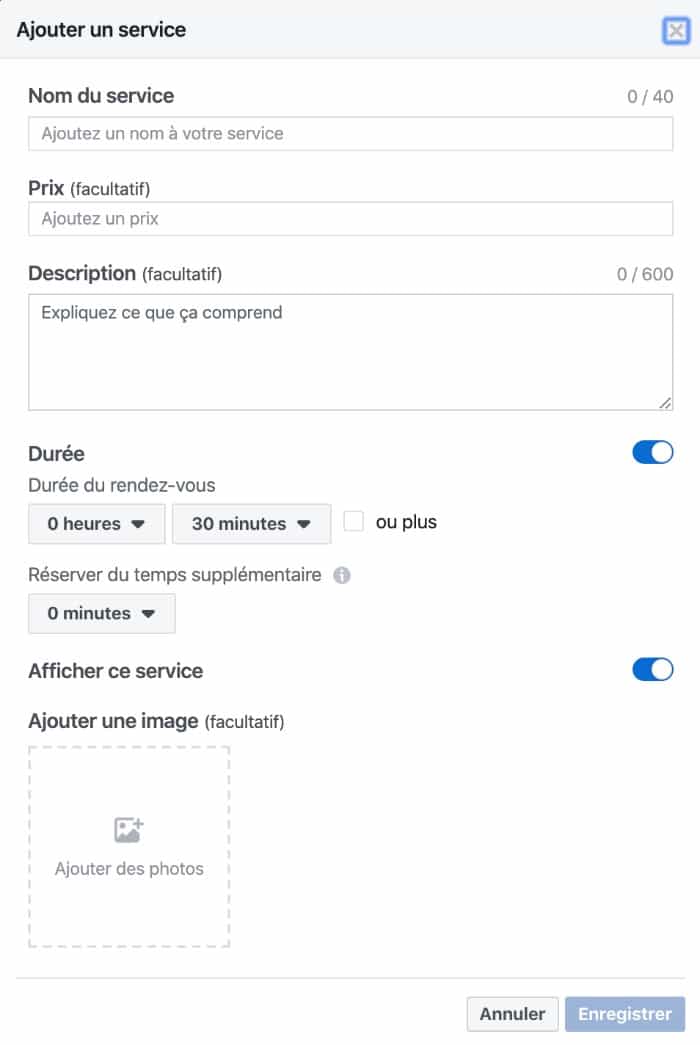Open the "0 heures" dropdown
Screen dimensions: 700x1045
97,524
